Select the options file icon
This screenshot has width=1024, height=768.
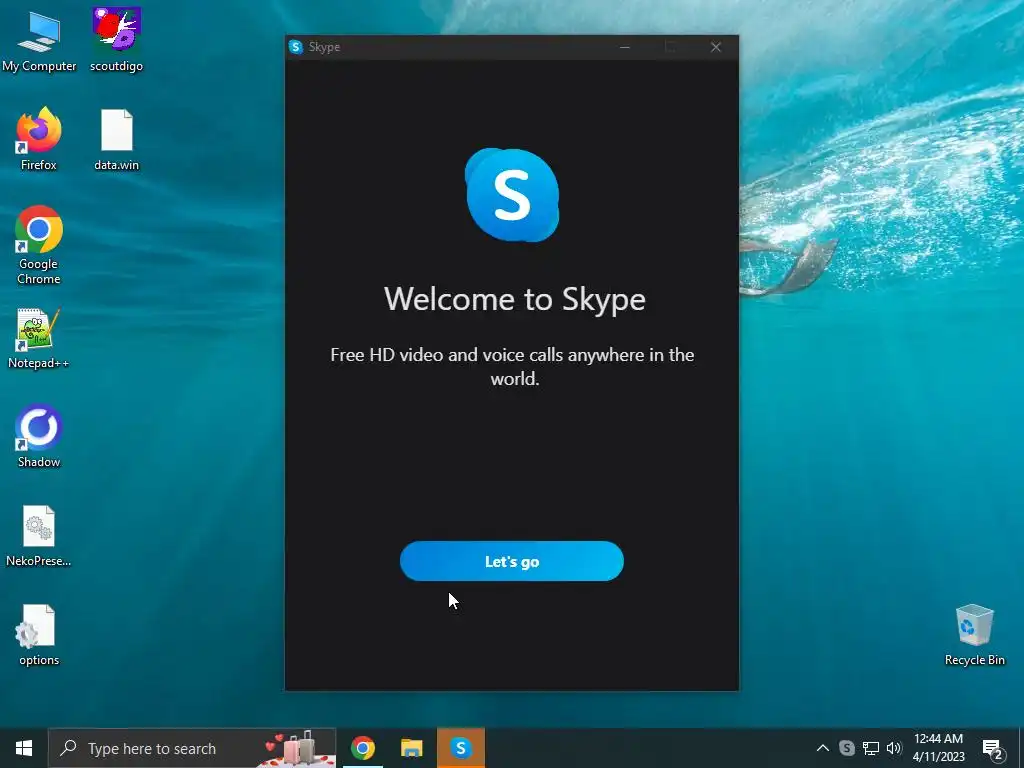(39, 635)
